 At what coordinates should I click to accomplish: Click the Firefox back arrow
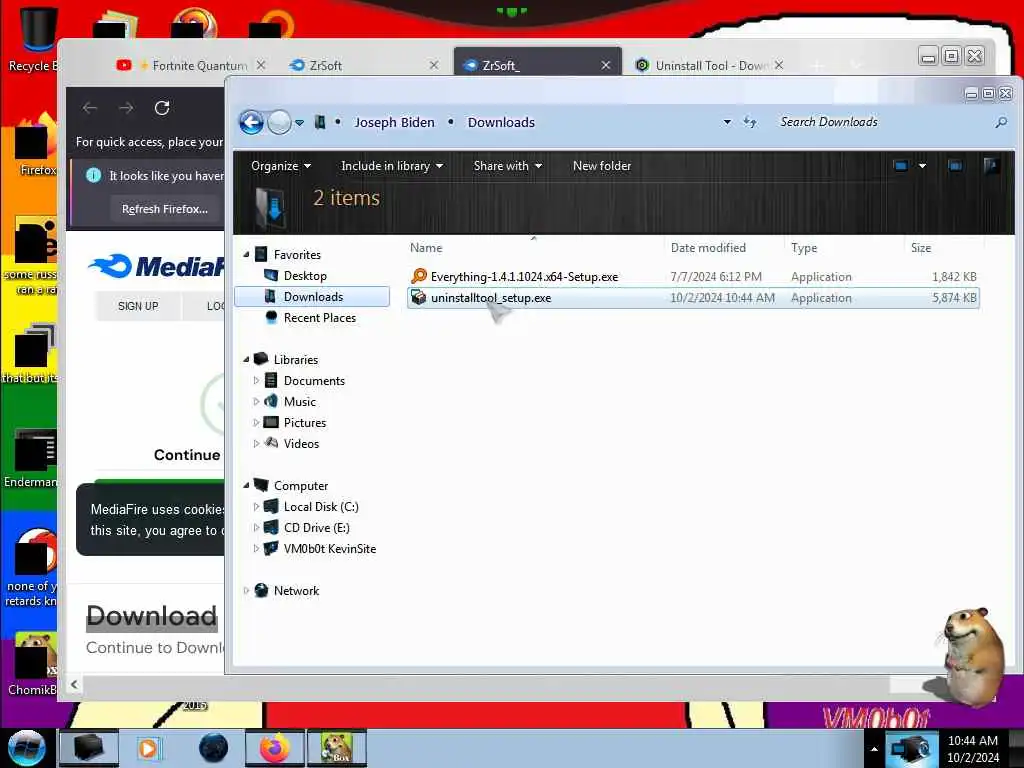click(x=90, y=108)
